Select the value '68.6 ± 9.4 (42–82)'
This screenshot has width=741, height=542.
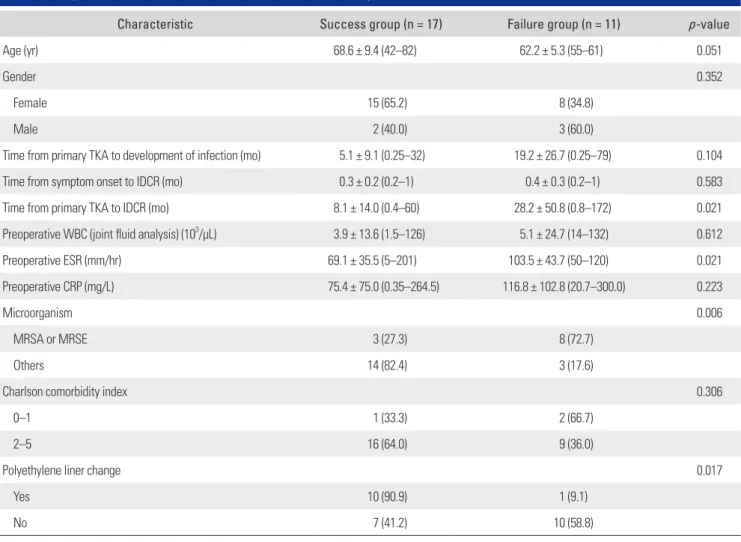(x=375, y=51)
